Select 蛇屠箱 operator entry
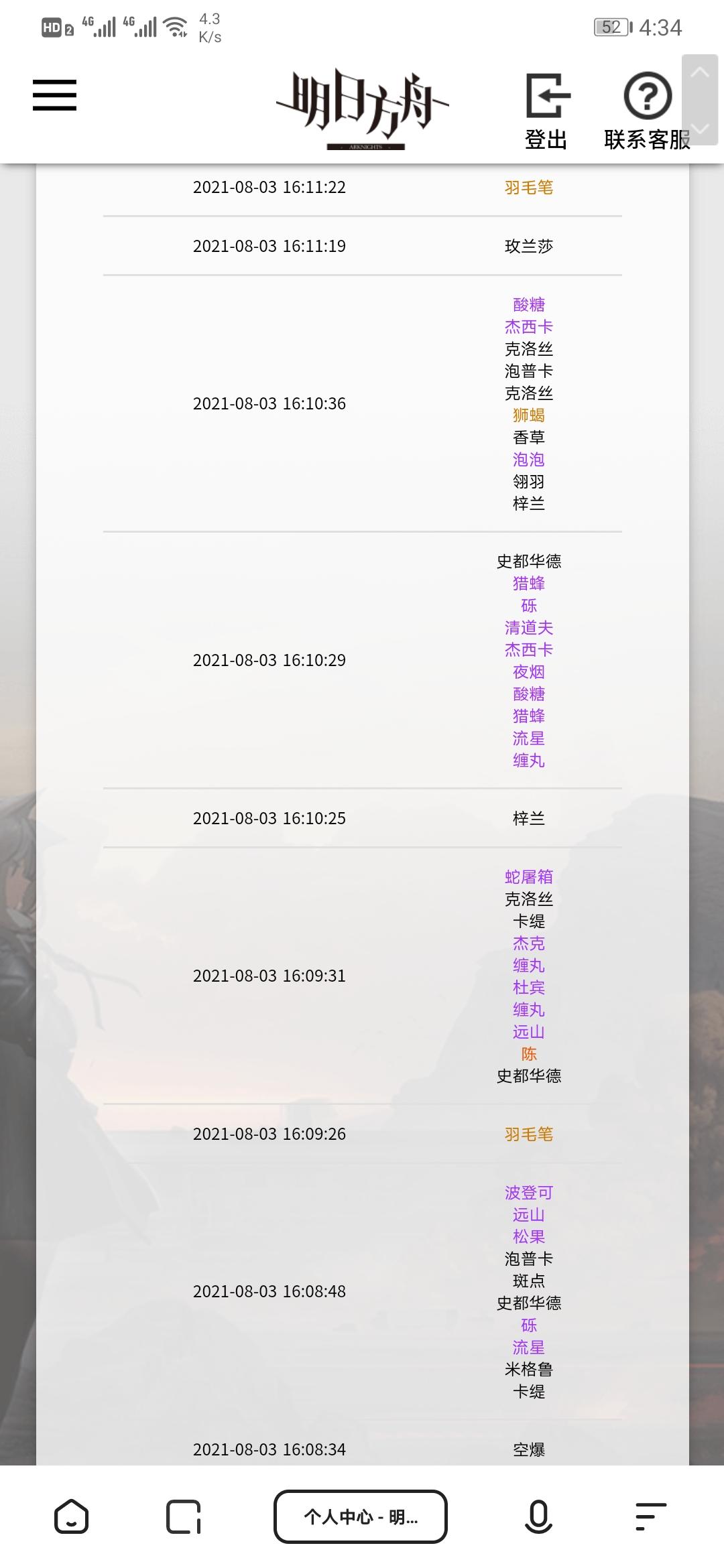The image size is (724, 1568). pos(529,877)
